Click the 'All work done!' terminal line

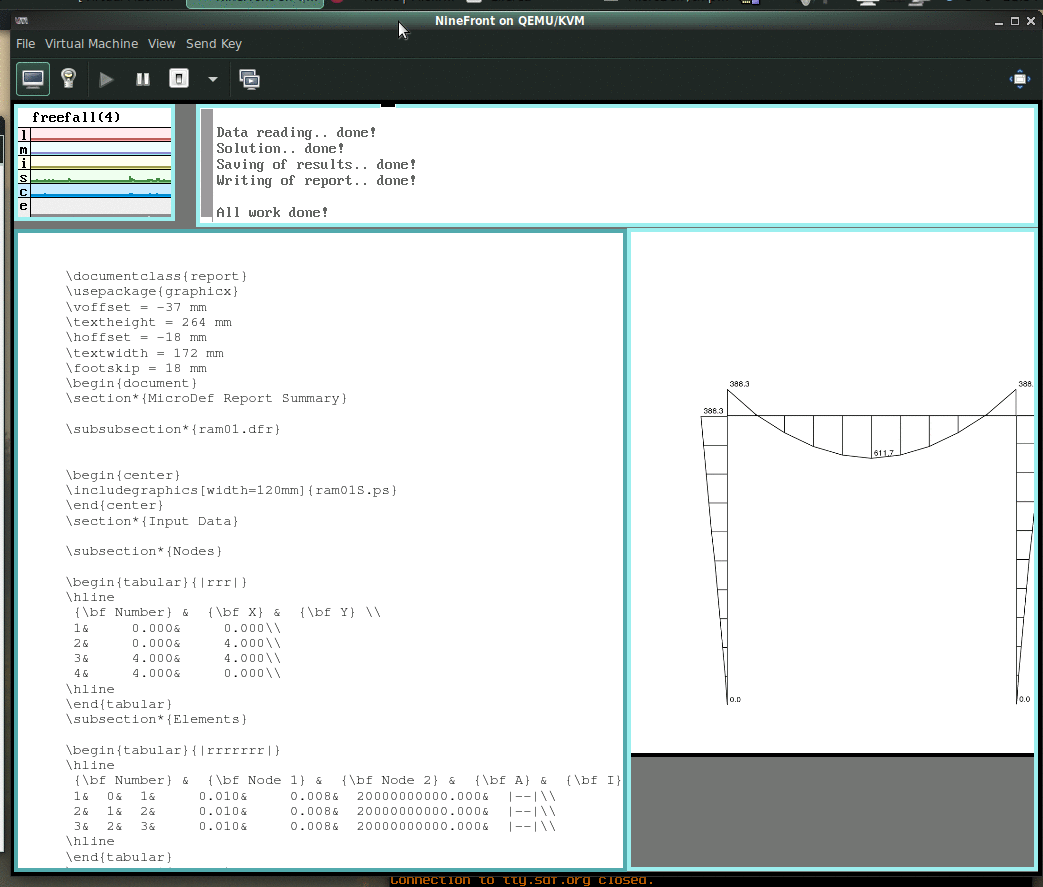pyautogui.click(x=272, y=212)
